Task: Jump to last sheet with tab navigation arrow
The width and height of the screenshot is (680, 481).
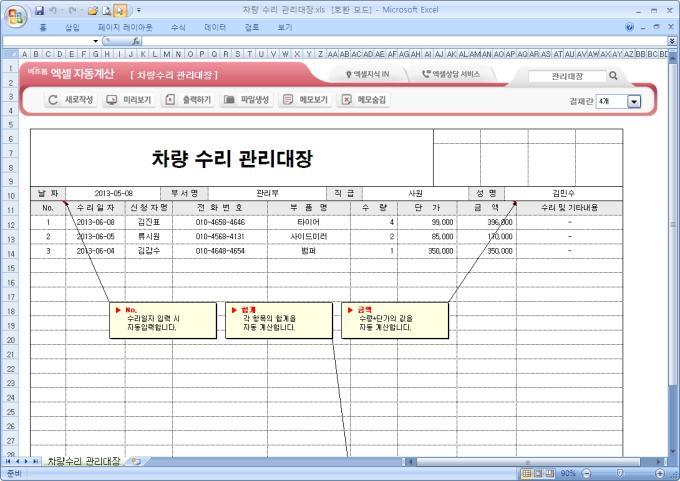Action: coord(36,461)
